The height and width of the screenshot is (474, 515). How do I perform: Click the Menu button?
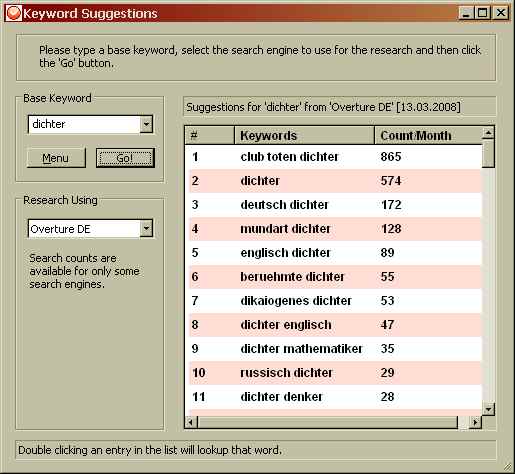point(56,158)
